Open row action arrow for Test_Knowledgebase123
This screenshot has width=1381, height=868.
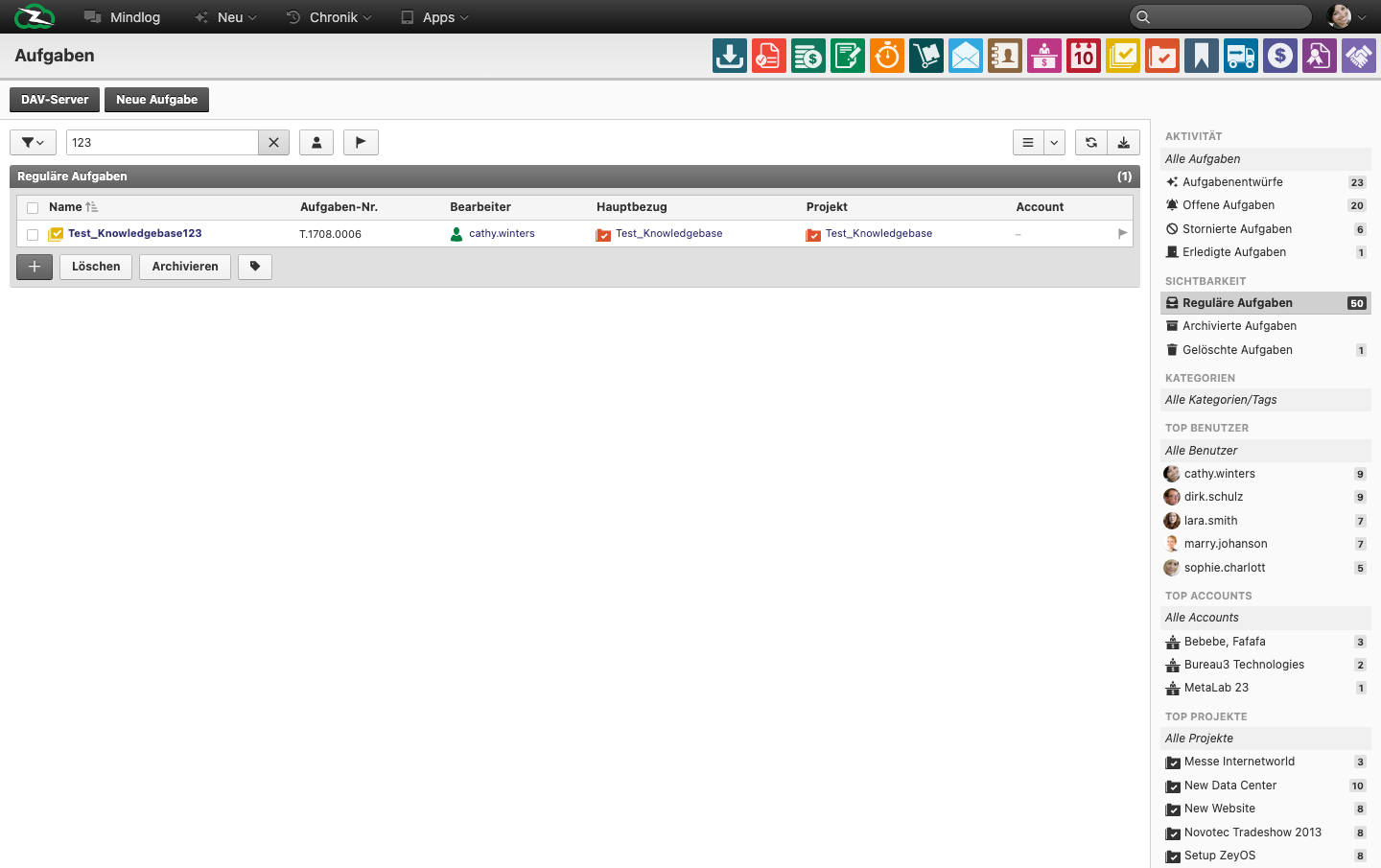(x=1122, y=233)
